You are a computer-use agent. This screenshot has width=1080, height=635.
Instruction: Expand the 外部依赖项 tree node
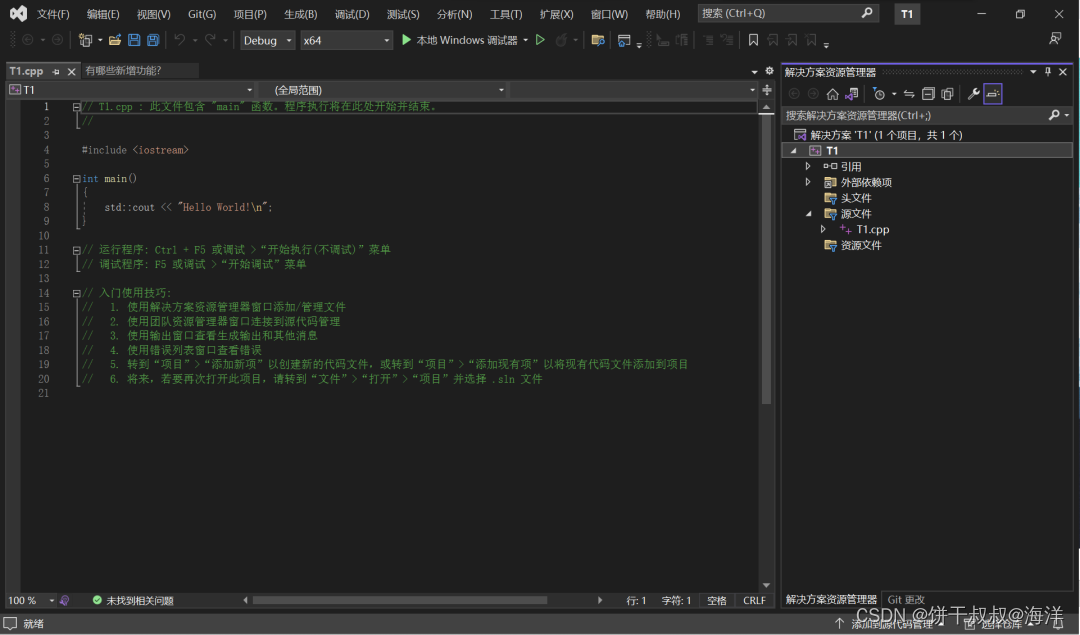pos(808,182)
